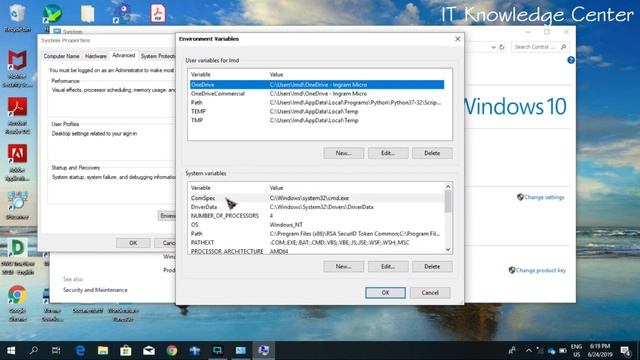Click Edit under User variables
640x360 pixels.
(x=388, y=153)
